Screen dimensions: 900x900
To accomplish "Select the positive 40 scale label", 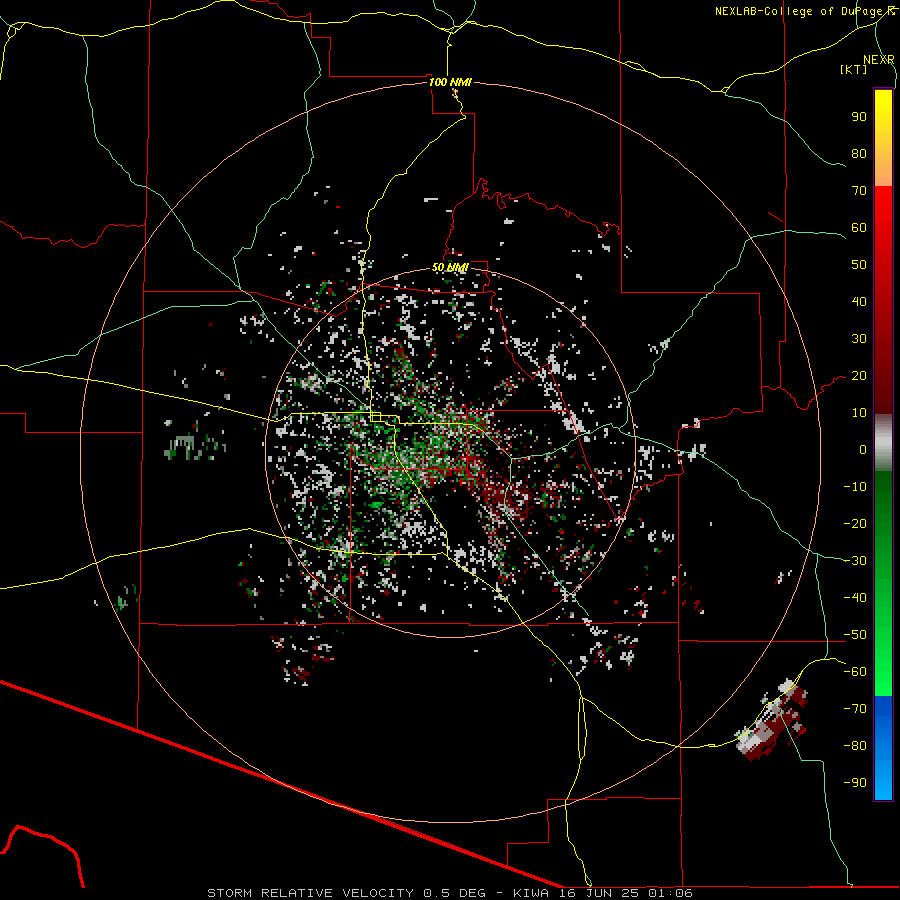I will (859, 302).
